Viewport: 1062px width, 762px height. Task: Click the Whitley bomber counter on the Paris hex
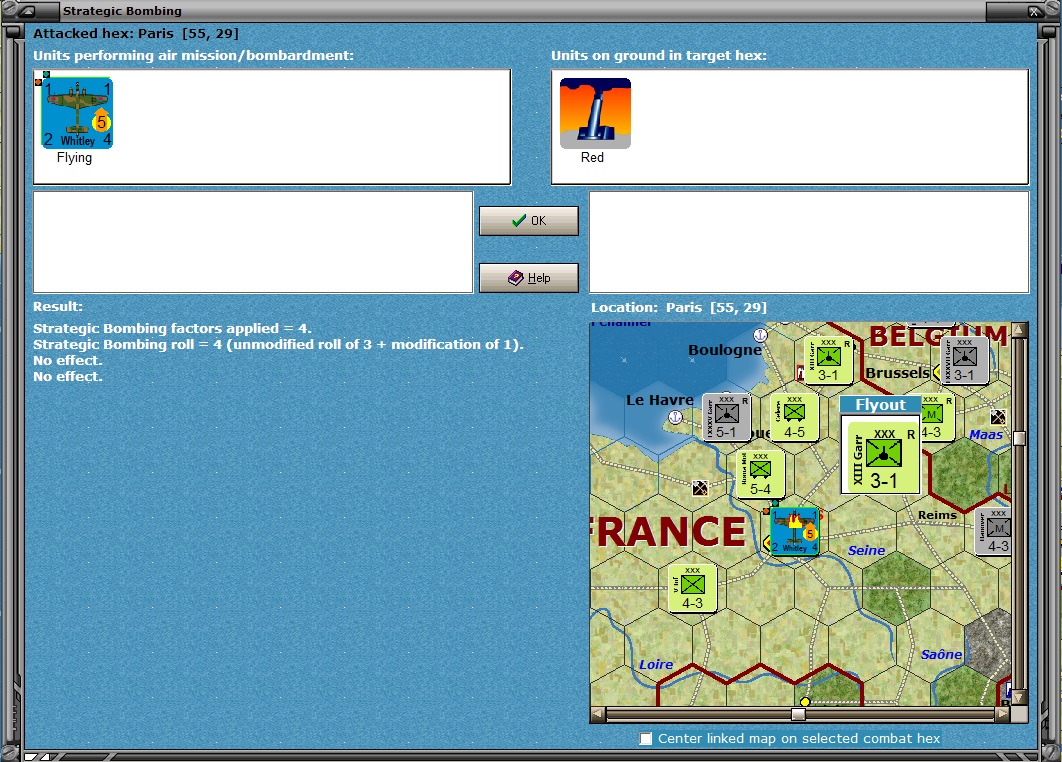coord(794,532)
